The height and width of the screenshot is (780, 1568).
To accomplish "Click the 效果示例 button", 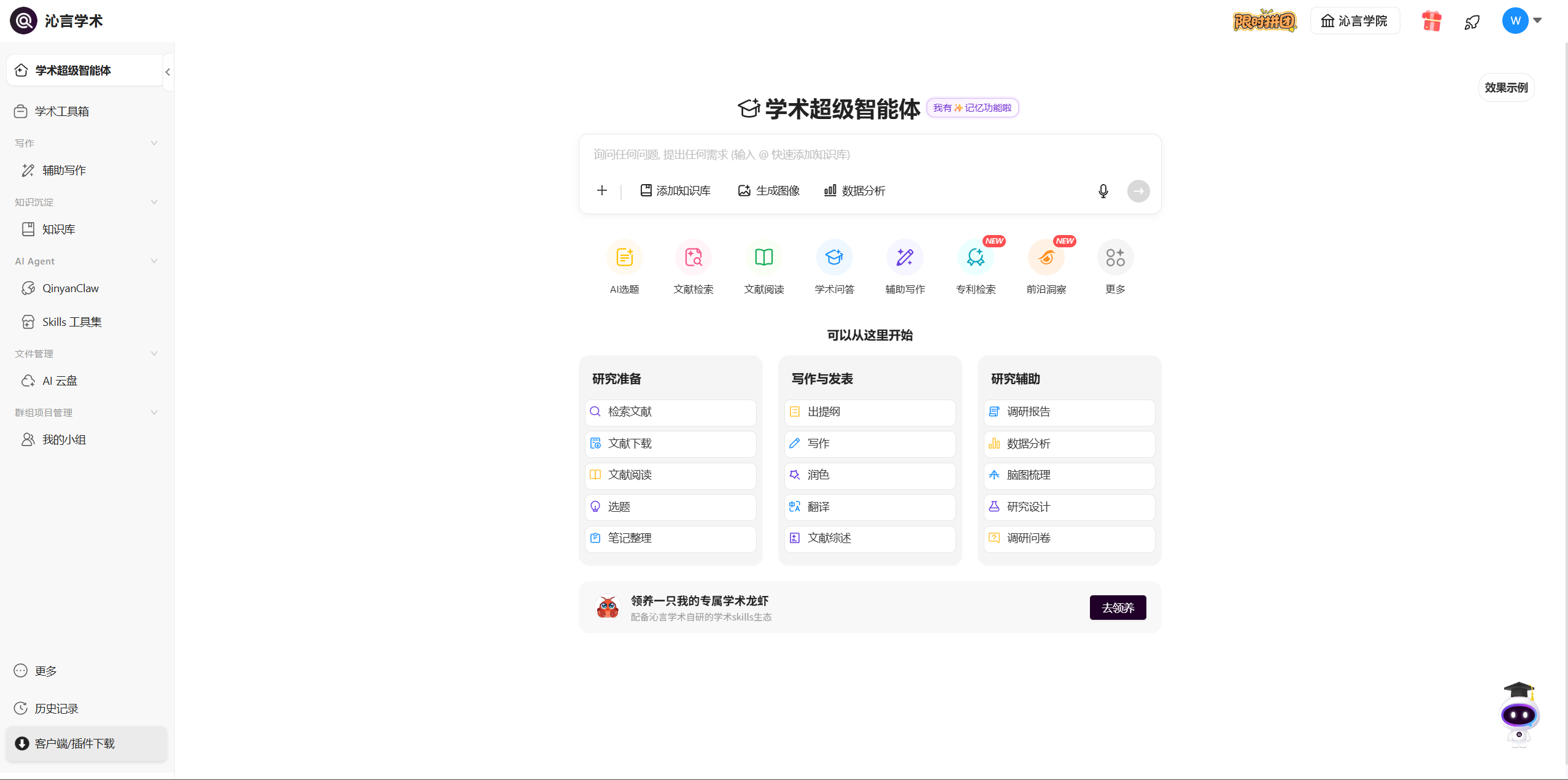I will (1506, 88).
